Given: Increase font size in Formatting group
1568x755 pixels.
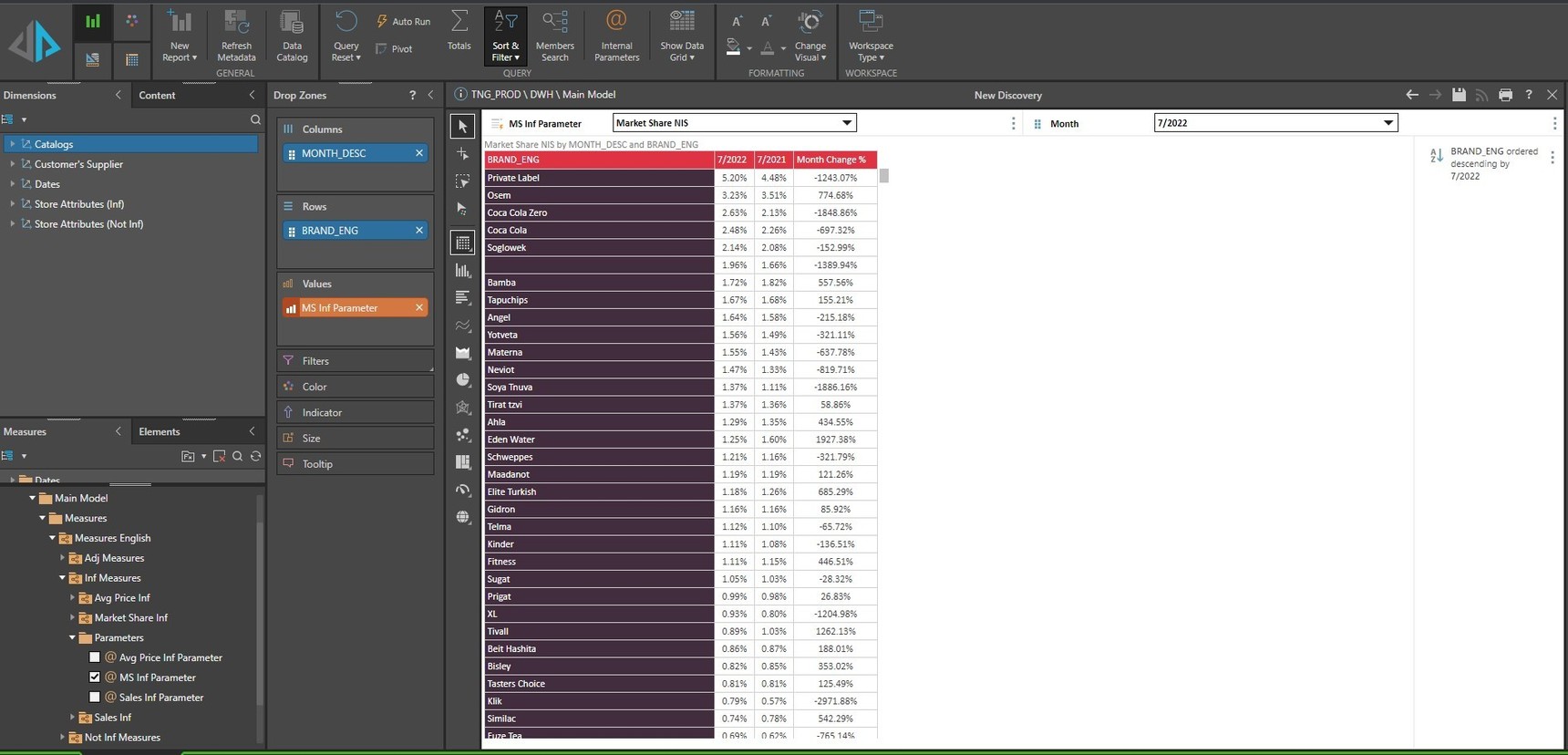Looking at the screenshot, I should tap(737, 21).
